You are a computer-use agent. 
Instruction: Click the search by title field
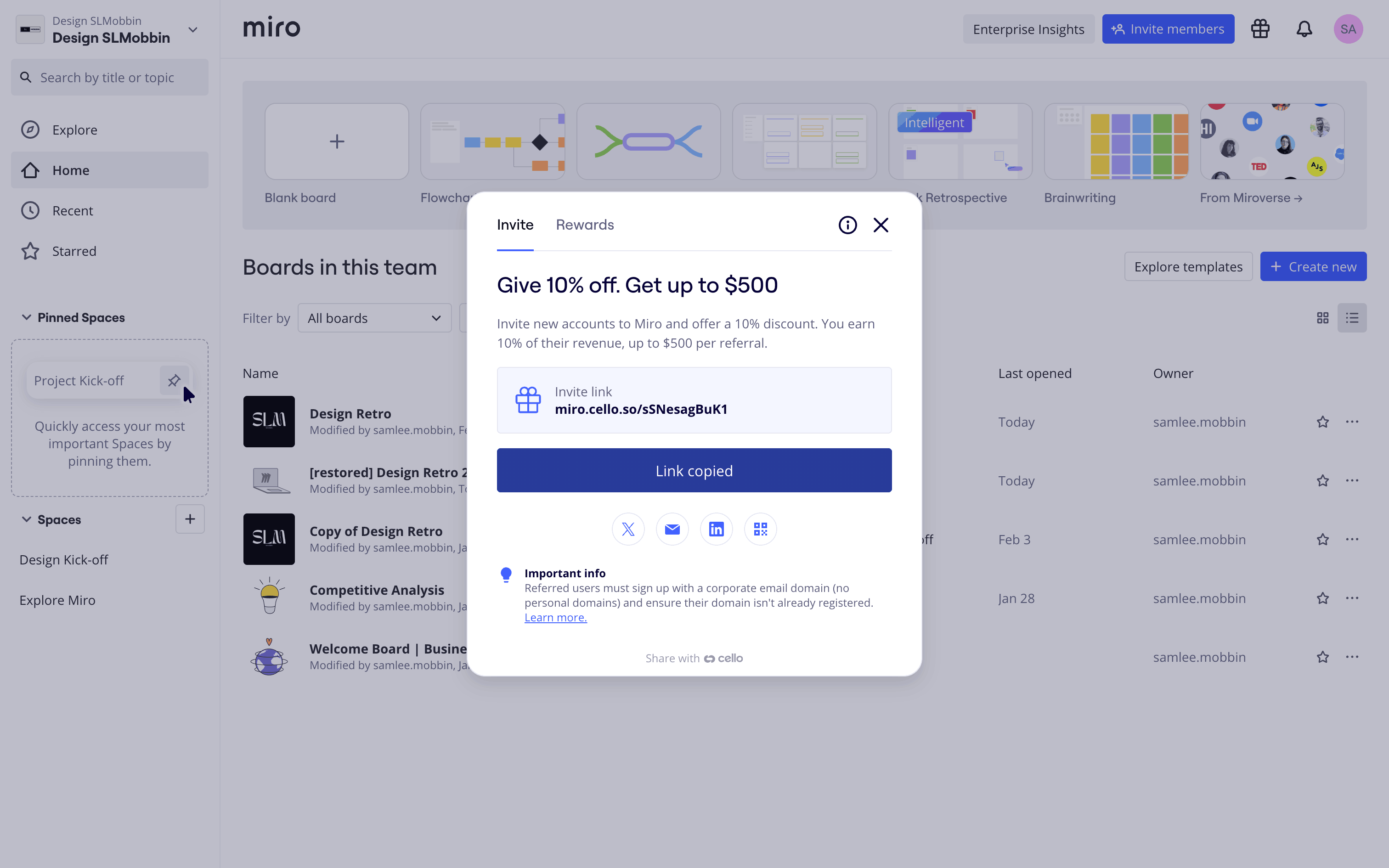pyautogui.click(x=110, y=78)
